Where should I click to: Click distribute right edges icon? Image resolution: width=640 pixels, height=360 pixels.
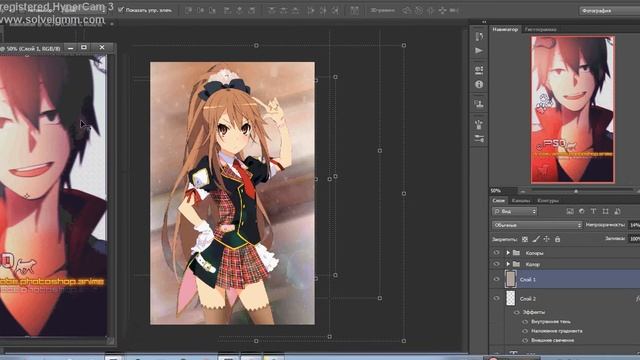pyautogui.click(x=335, y=10)
